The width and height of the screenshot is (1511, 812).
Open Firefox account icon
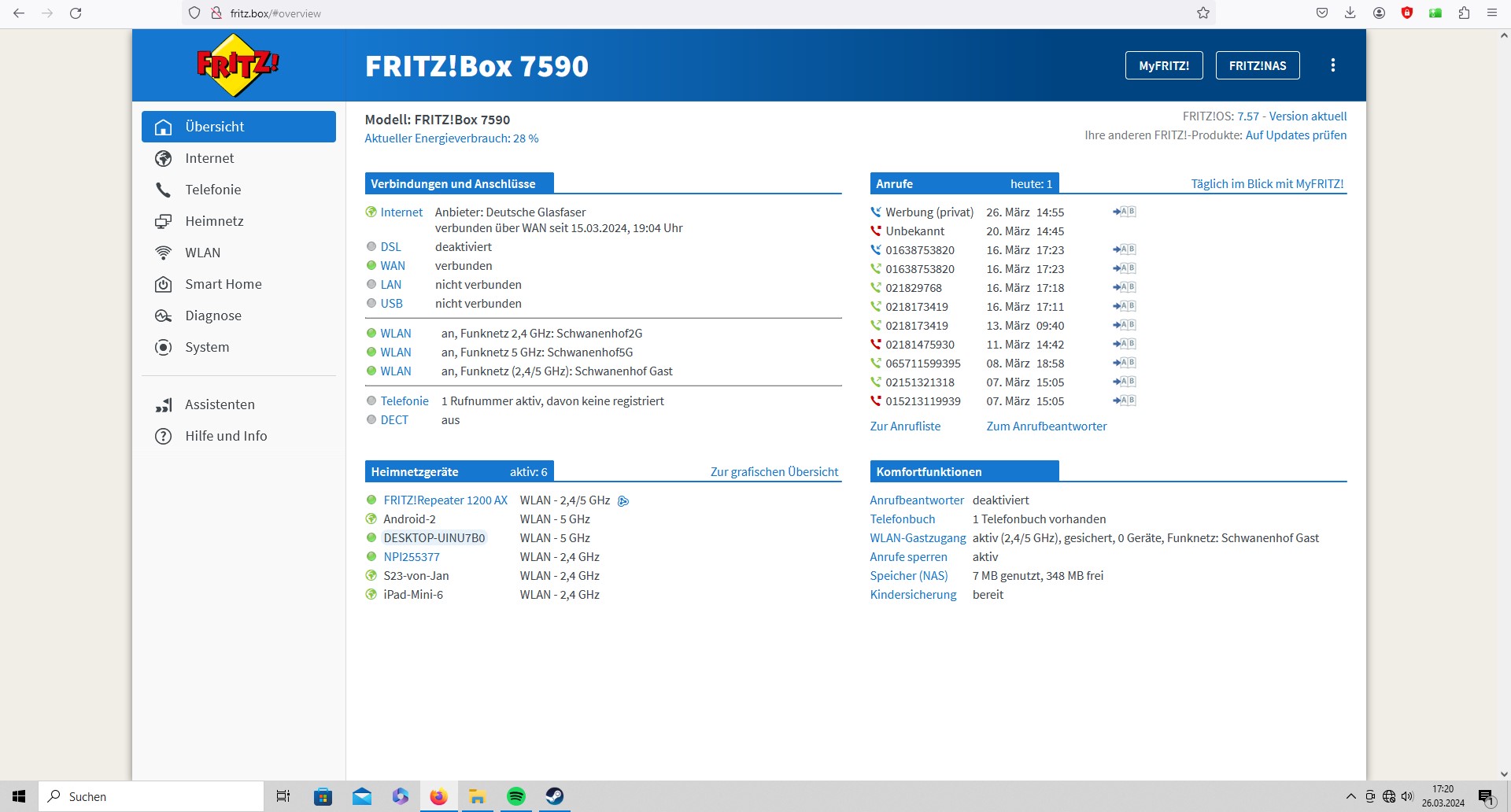[1379, 13]
